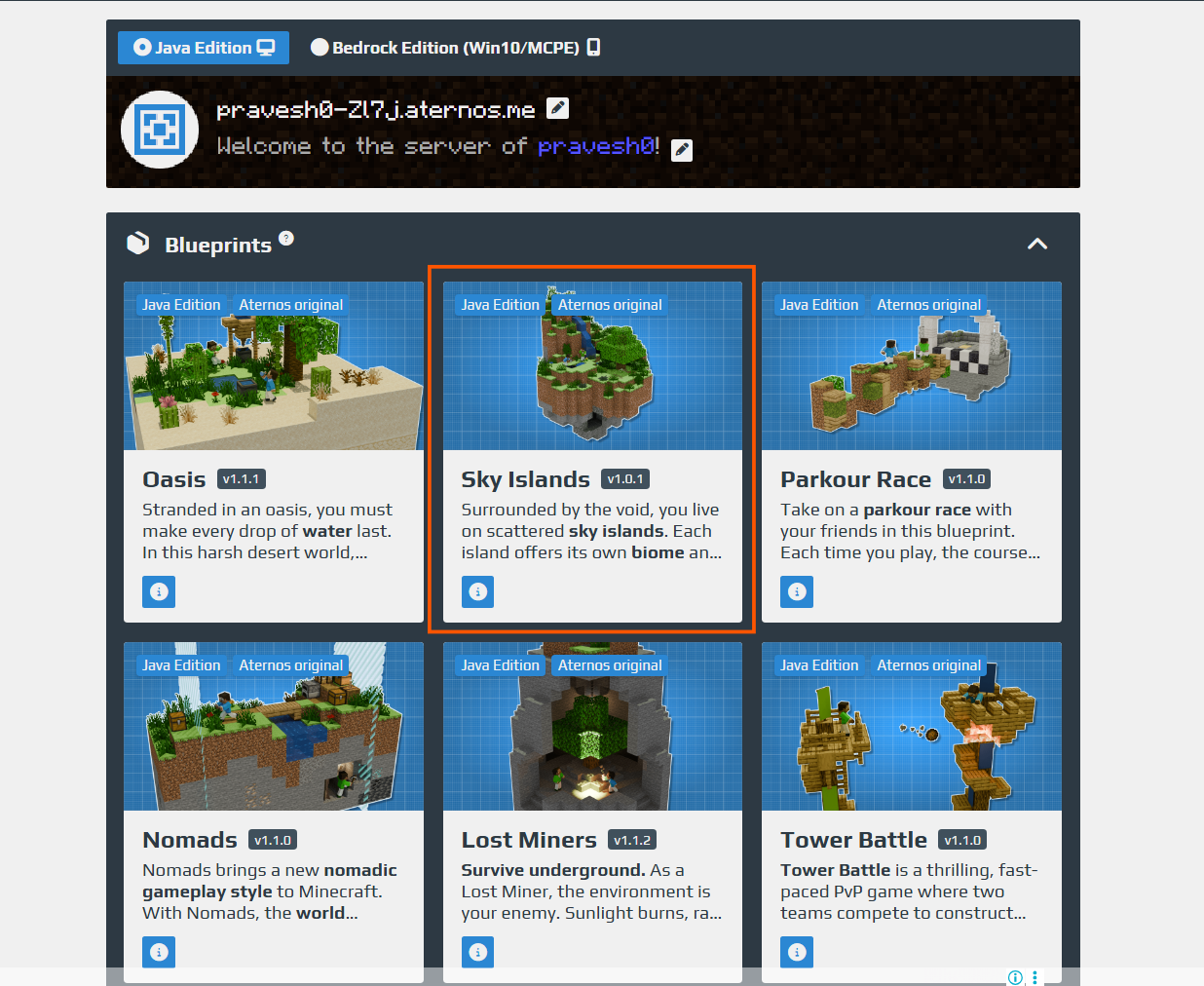Screen dimensions: 1204x986
Task: Click the Java Edition tag on Tower Battle
Action: click(x=819, y=665)
